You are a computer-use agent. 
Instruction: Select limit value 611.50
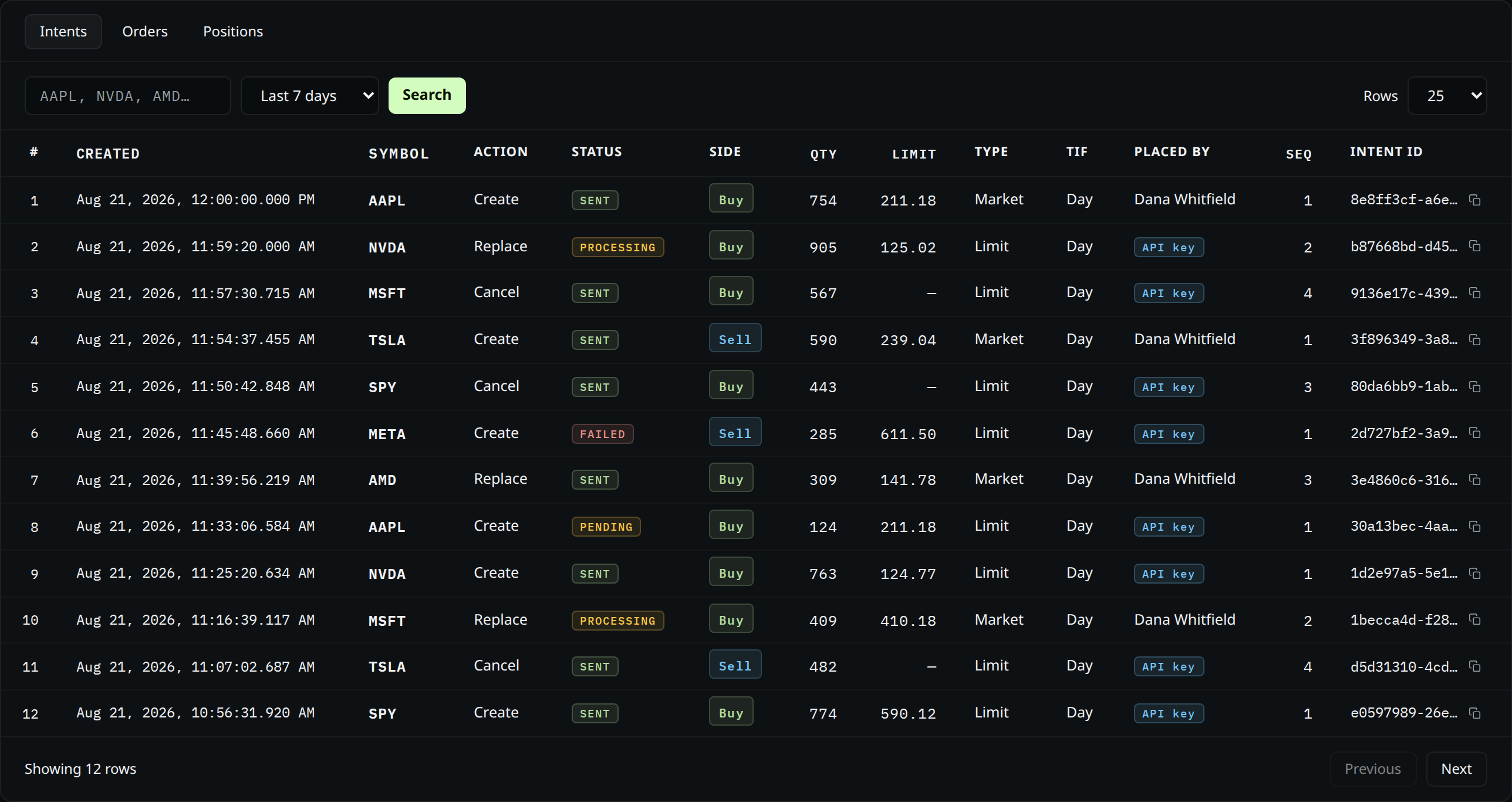[908, 434]
